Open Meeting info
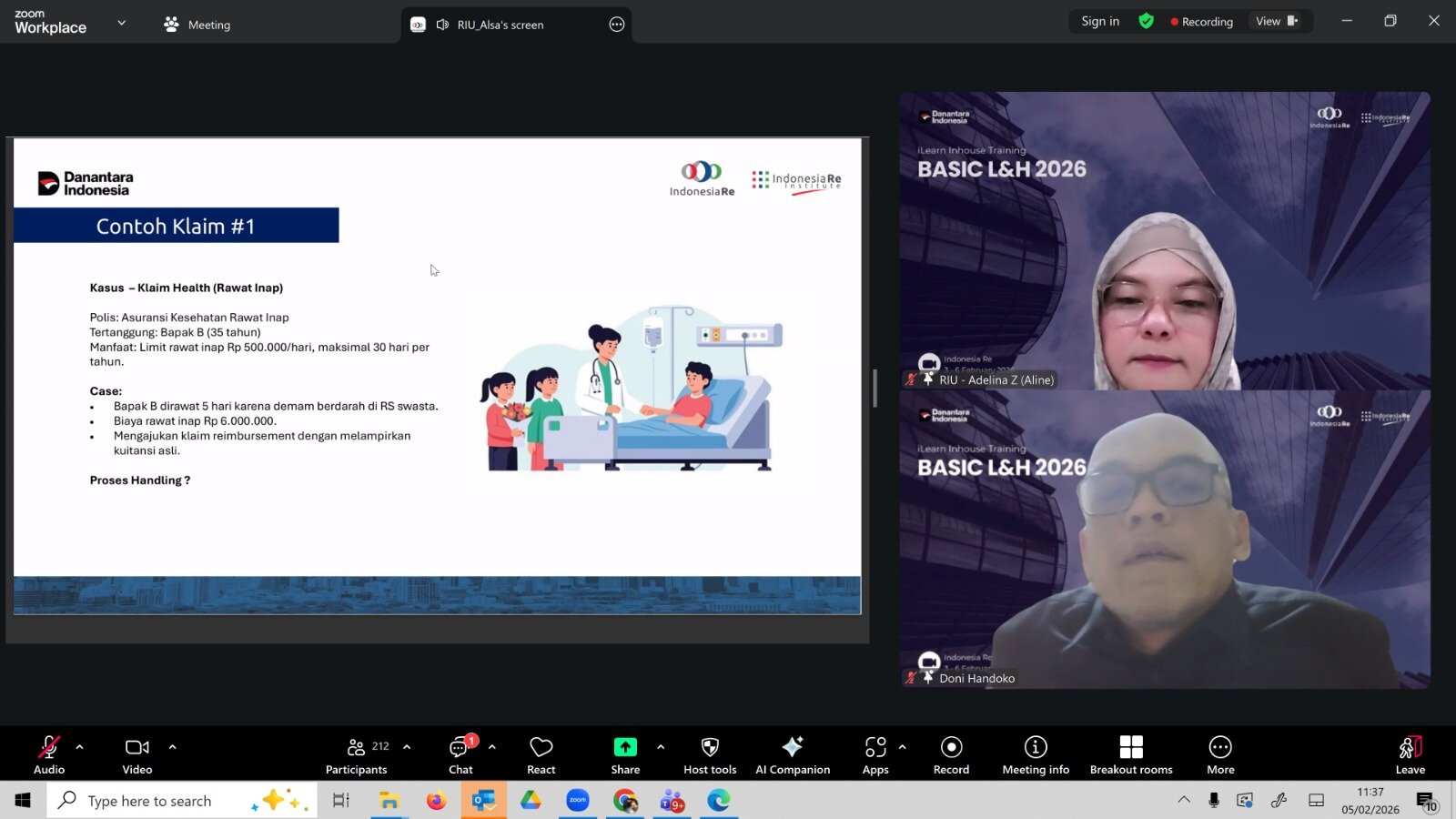This screenshot has height=819, width=1456. pos(1035,754)
